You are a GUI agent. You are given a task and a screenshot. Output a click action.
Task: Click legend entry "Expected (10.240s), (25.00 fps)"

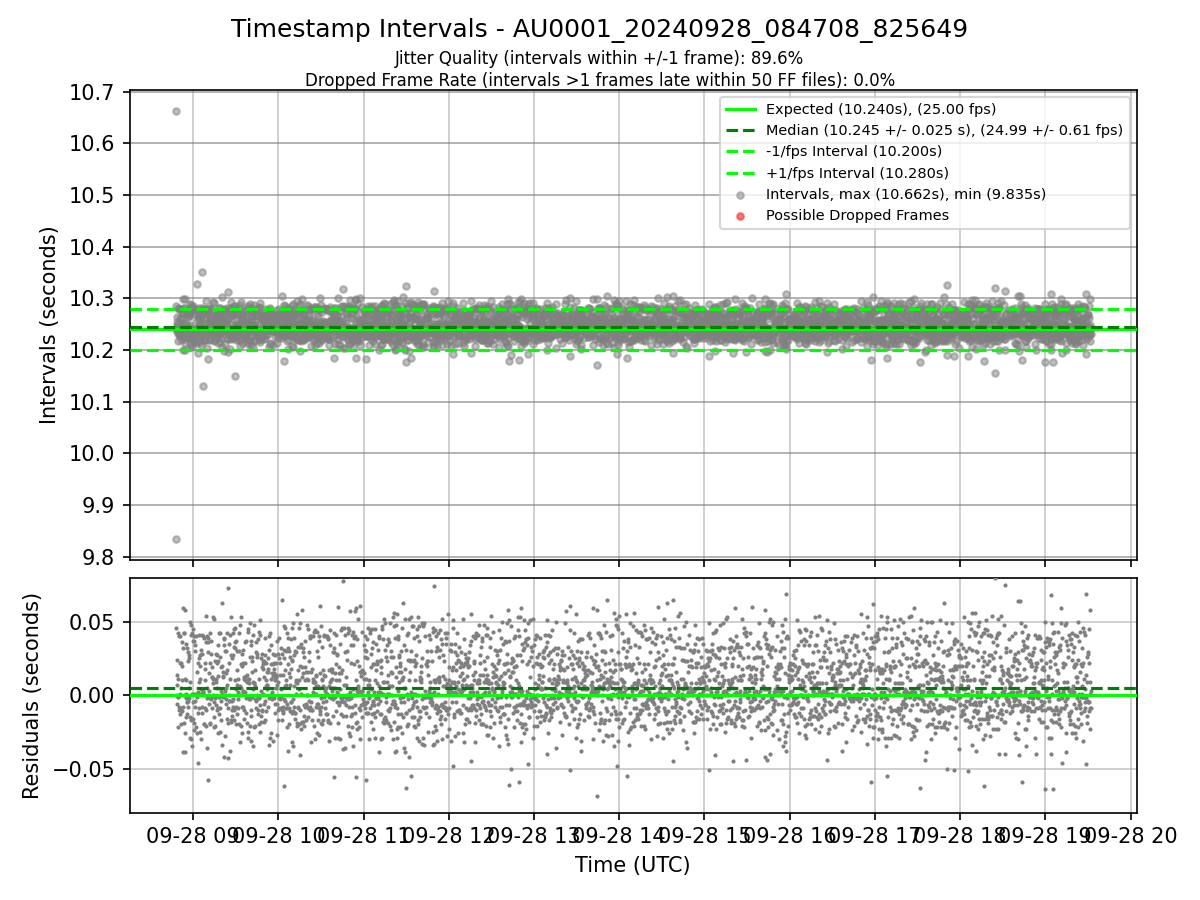(x=881, y=109)
